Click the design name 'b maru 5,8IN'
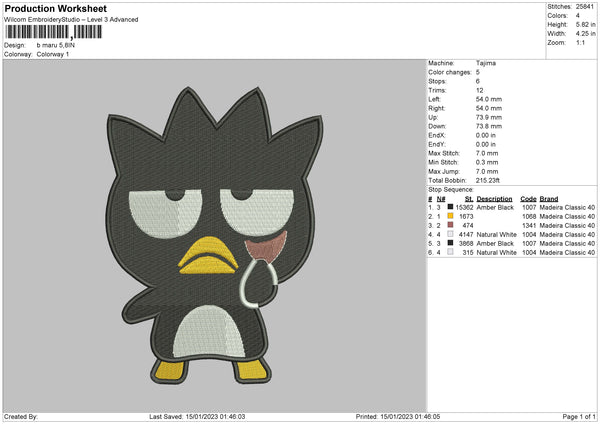 click(x=55, y=45)
